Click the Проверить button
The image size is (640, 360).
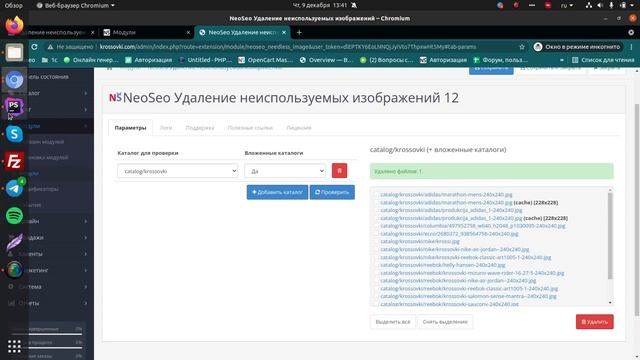pyautogui.click(x=332, y=192)
